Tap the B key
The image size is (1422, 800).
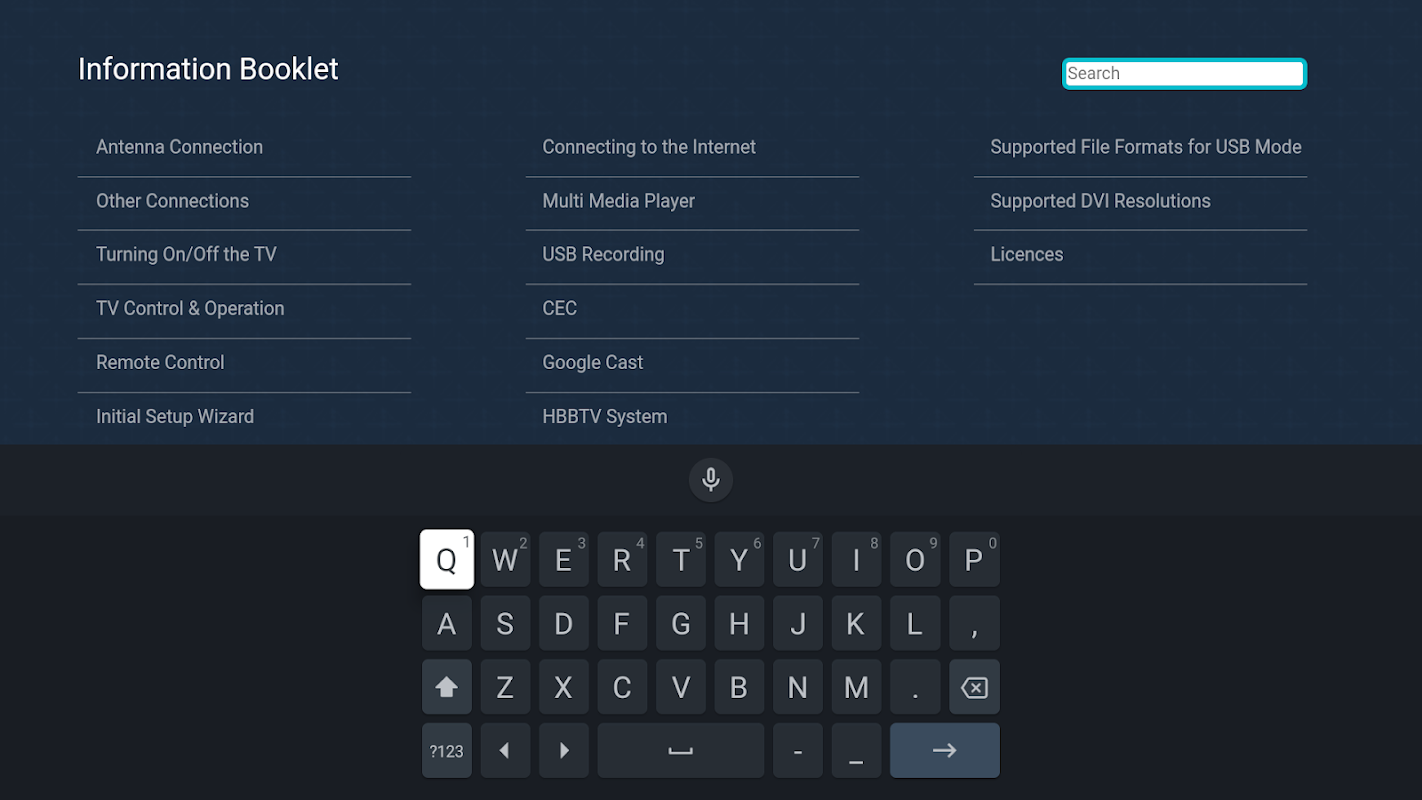(x=739, y=687)
